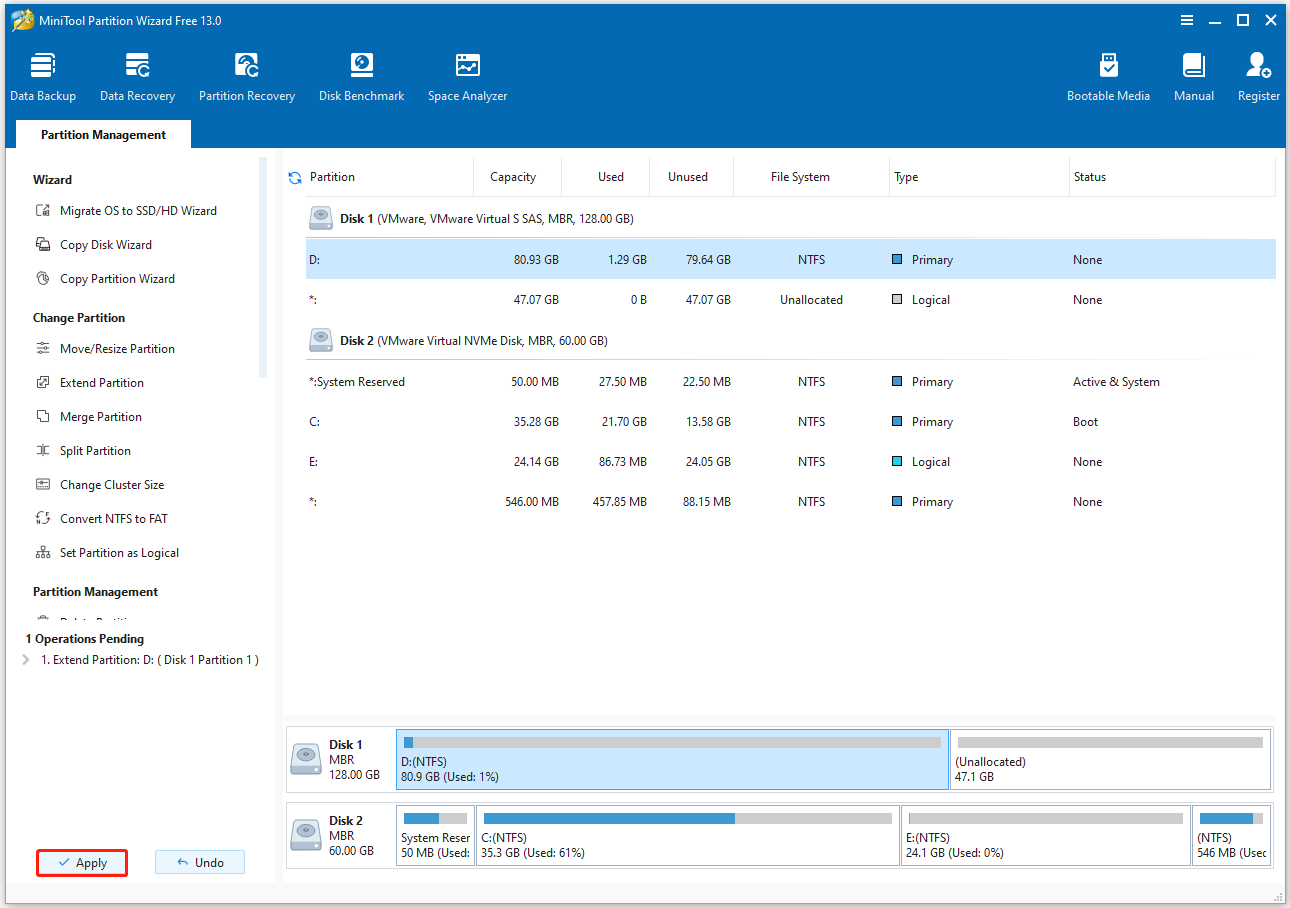Open Partition Recovery
The width and height of the screenshot is (1290, 908).
pos(246,76)
